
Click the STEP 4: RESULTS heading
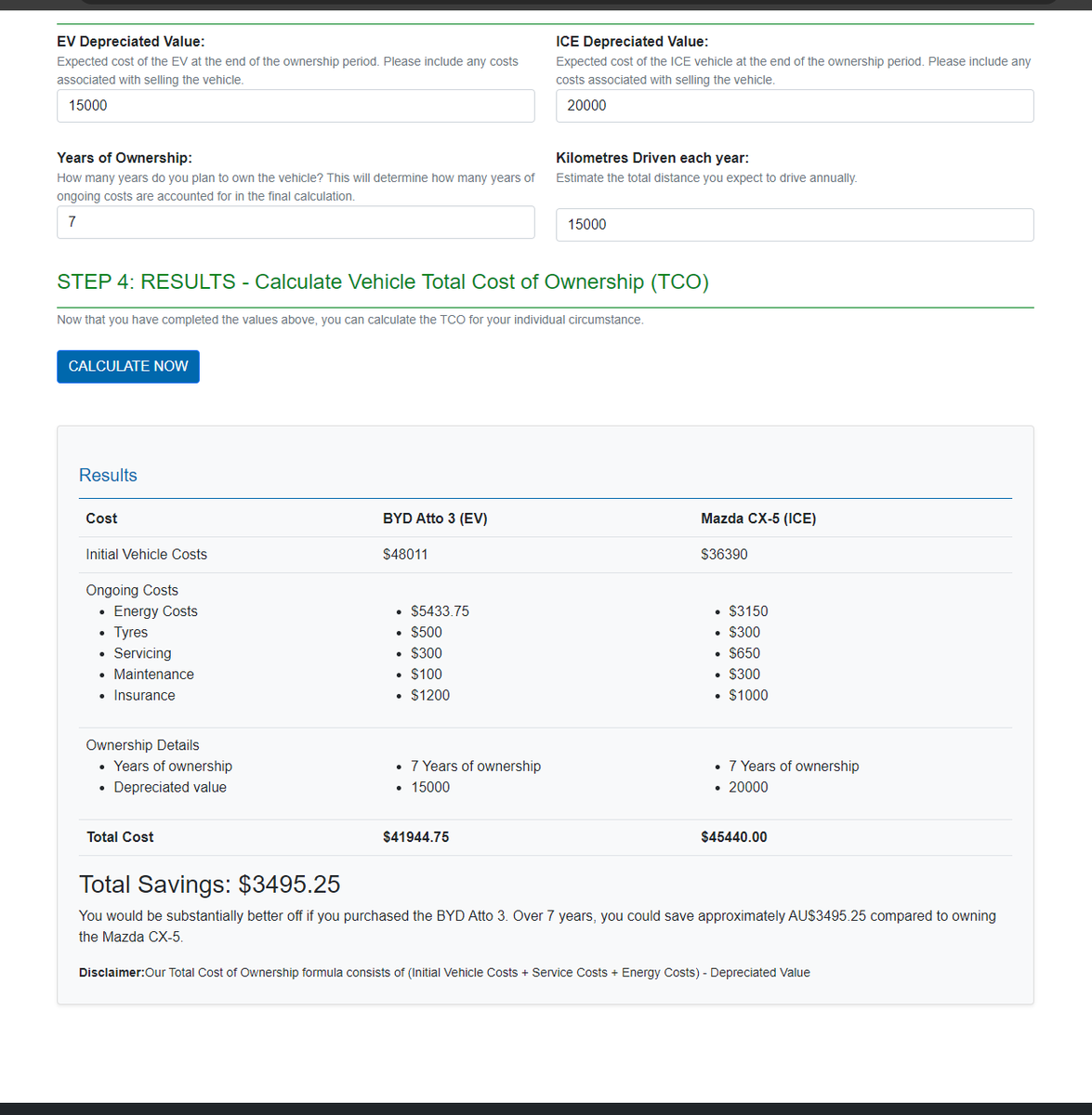[x=383, y=282]
